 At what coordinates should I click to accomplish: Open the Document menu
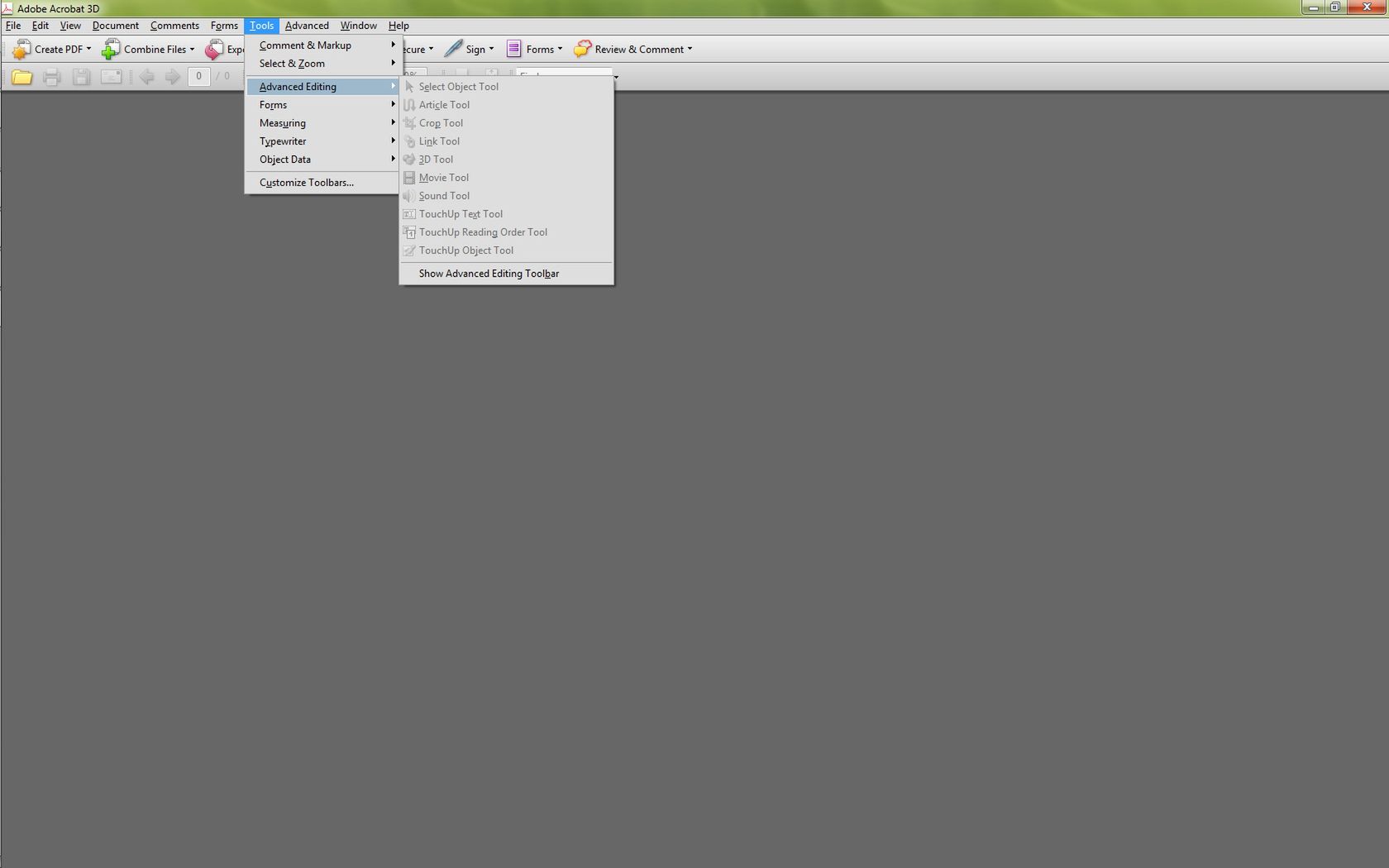point(116,26)
